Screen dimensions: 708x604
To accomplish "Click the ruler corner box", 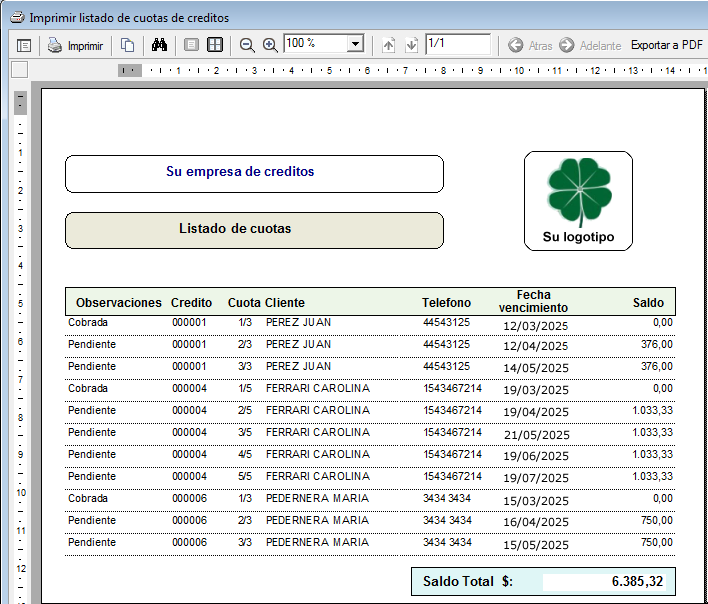I will [19, 69].
